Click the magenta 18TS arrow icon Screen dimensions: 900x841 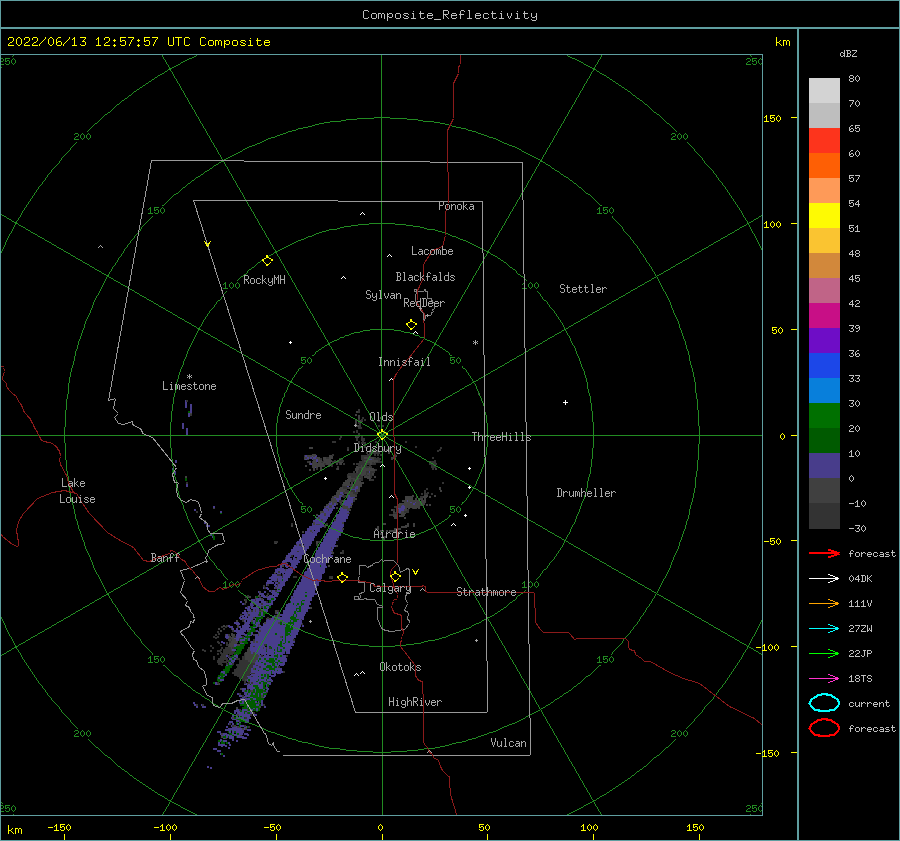point(824,679)
